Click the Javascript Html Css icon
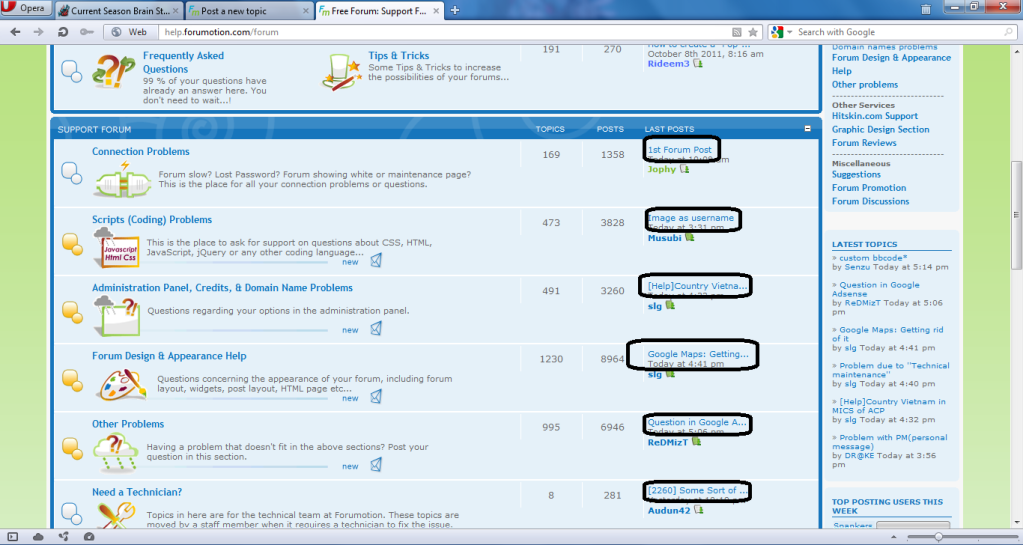1023x545 pixels. point(117,248)
